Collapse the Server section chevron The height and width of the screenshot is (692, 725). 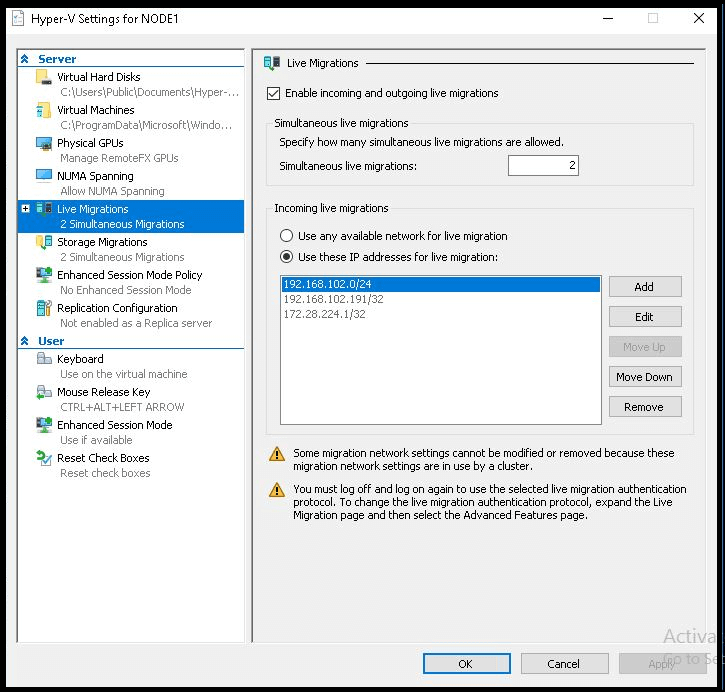(25, 59)
